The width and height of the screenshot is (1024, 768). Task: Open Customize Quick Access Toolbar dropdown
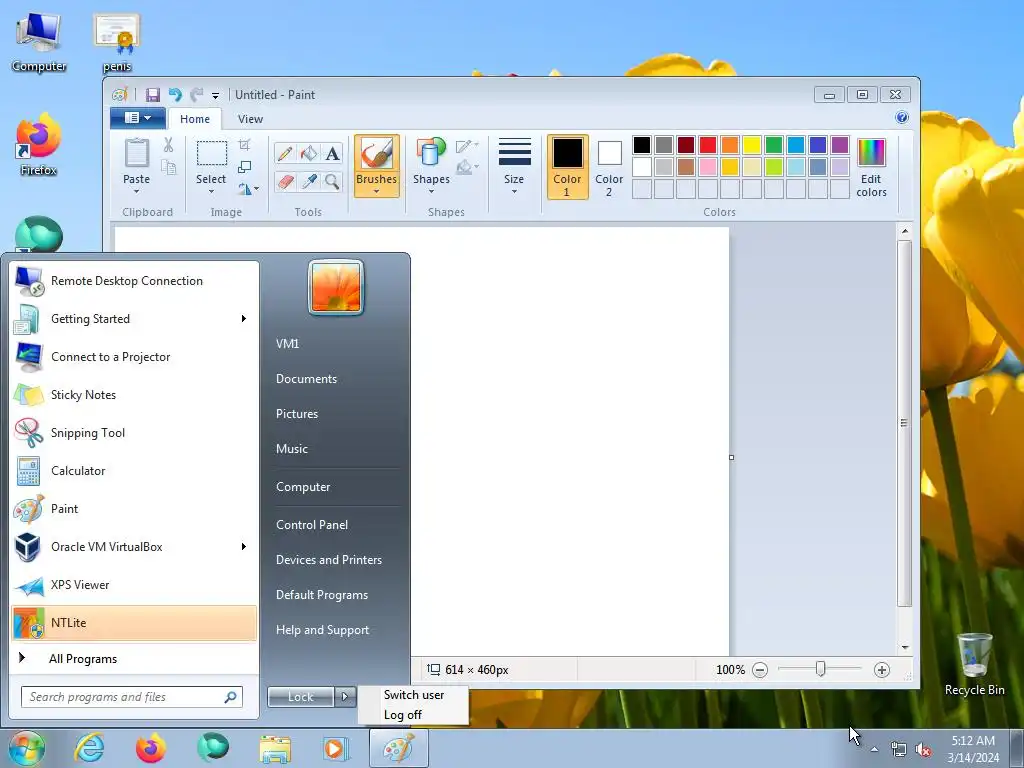click(x=216, y=95)
